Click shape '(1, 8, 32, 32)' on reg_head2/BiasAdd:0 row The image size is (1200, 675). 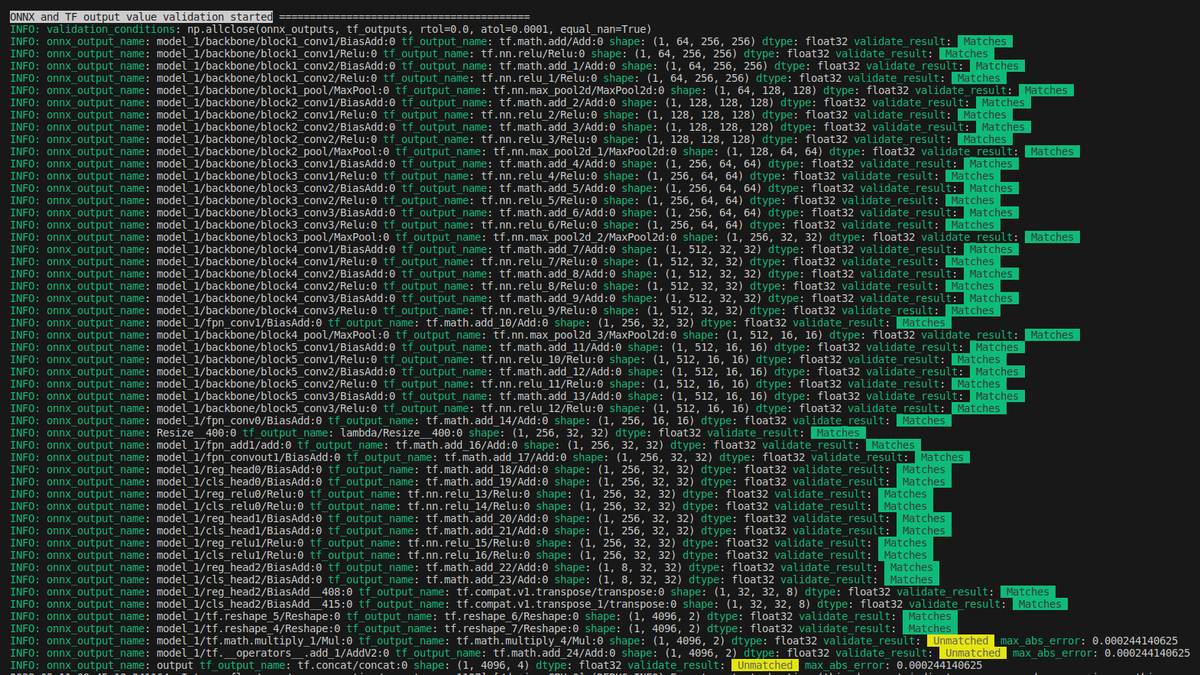(x=642, y=567)
